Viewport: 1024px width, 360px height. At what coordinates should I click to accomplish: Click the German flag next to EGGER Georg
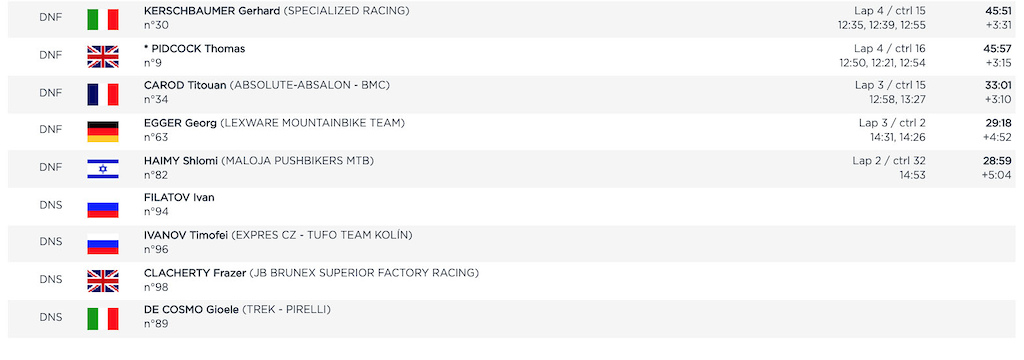(x=103, y=132)
